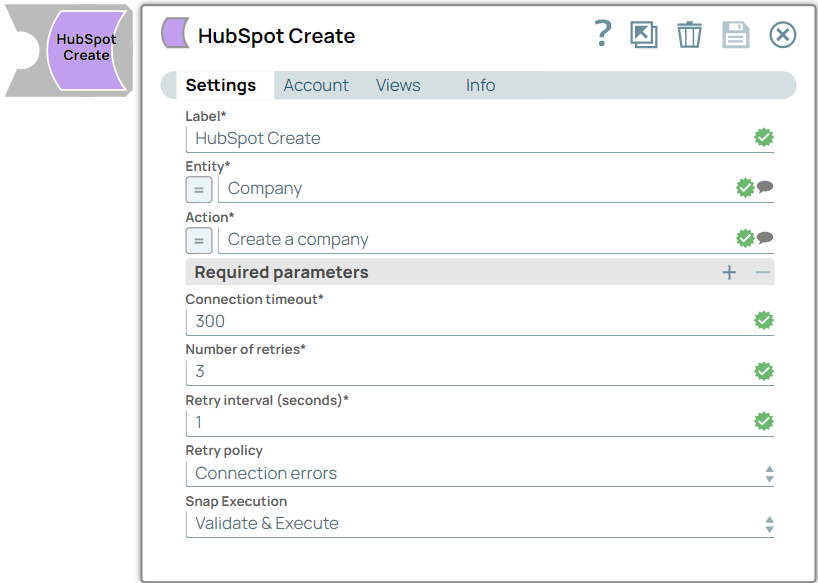Viewport: 818px width, 583px height.
Task: Click the Connection timeout validation checkmark
Action: pos(764,320)
